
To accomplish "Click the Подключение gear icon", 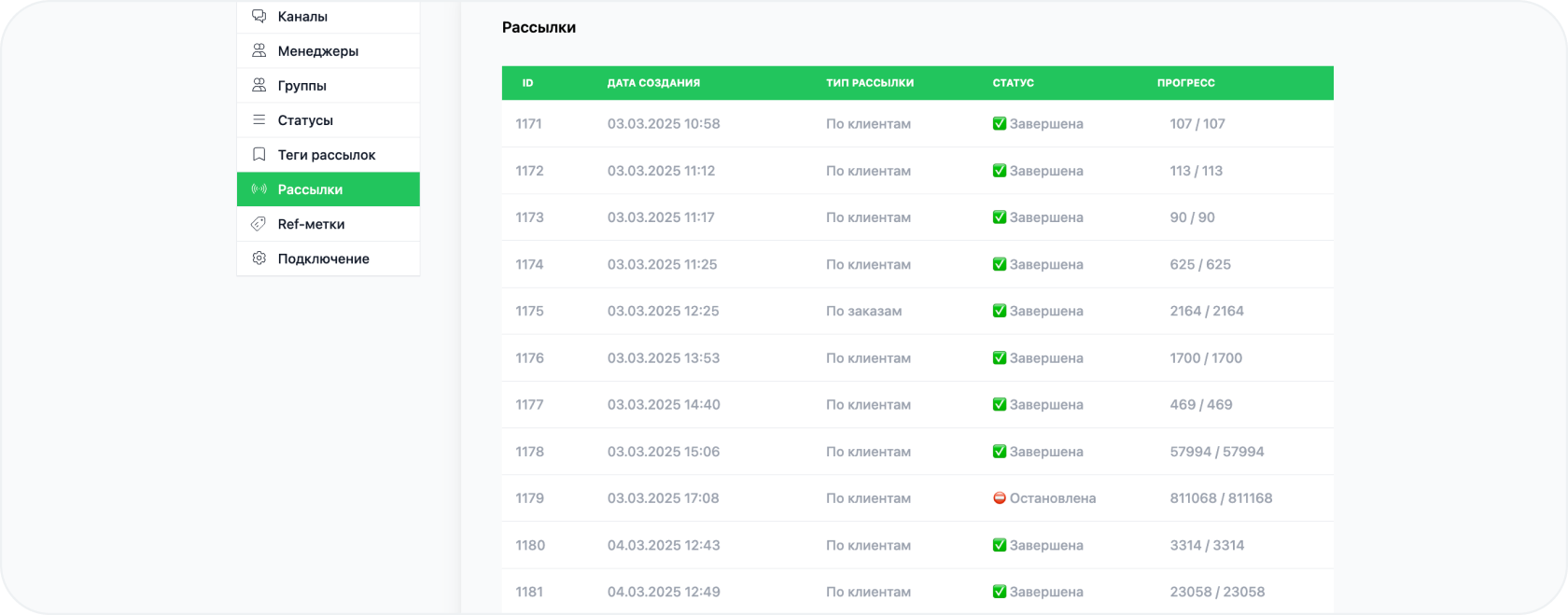I will coord(259,259).
